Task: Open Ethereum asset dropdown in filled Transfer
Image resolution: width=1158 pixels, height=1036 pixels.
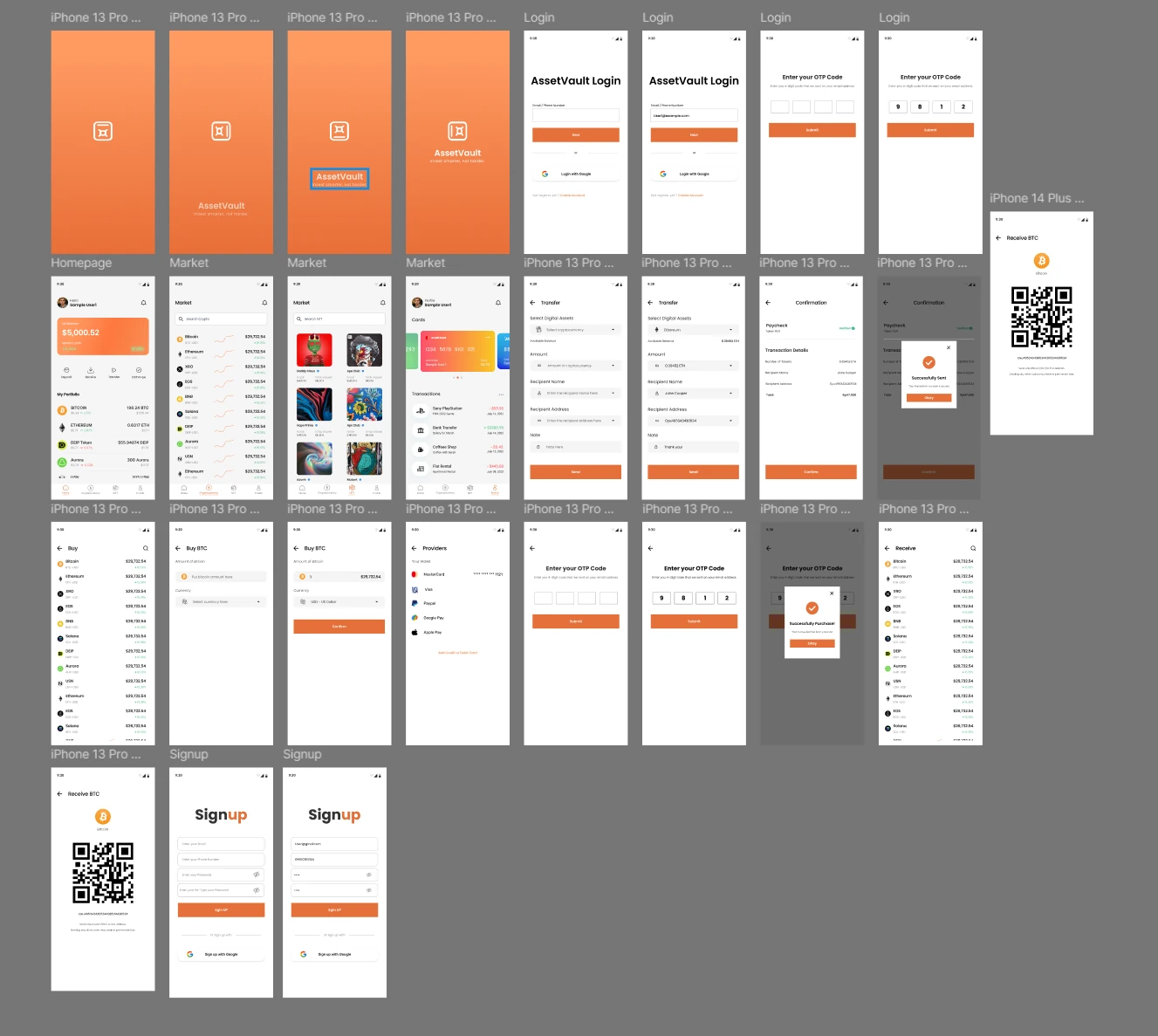Action: tap(694, 330)
